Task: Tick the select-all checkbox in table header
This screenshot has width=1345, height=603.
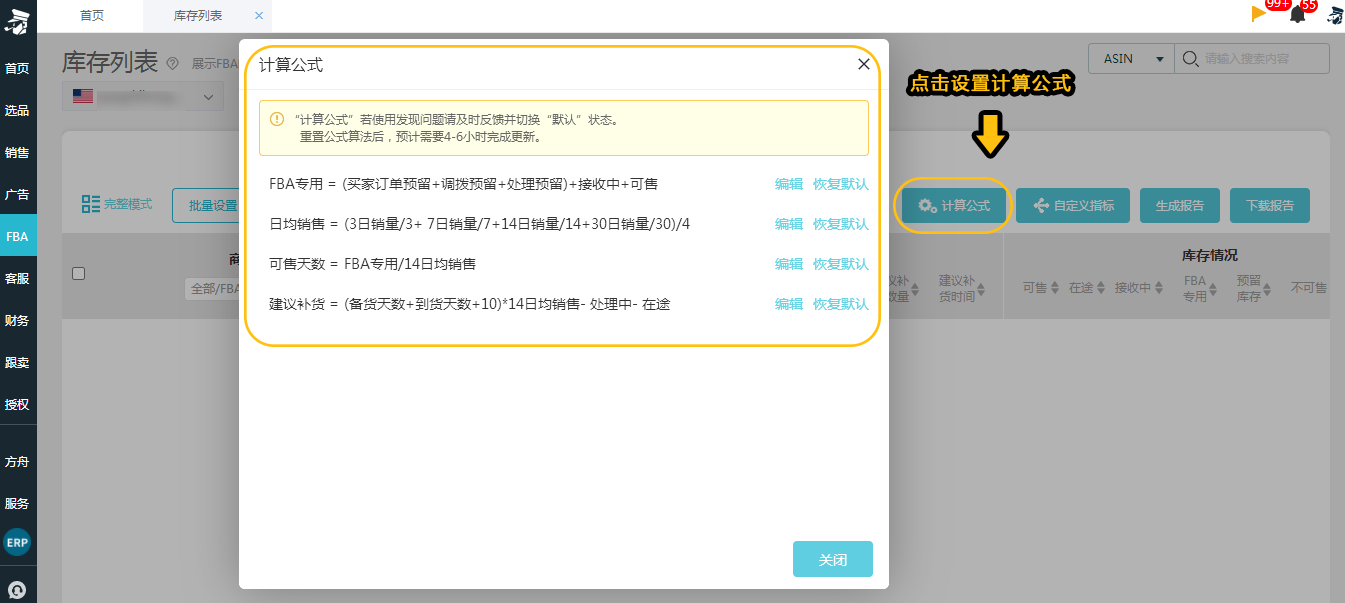Action: pyautogui.click(x=79, y=273)
